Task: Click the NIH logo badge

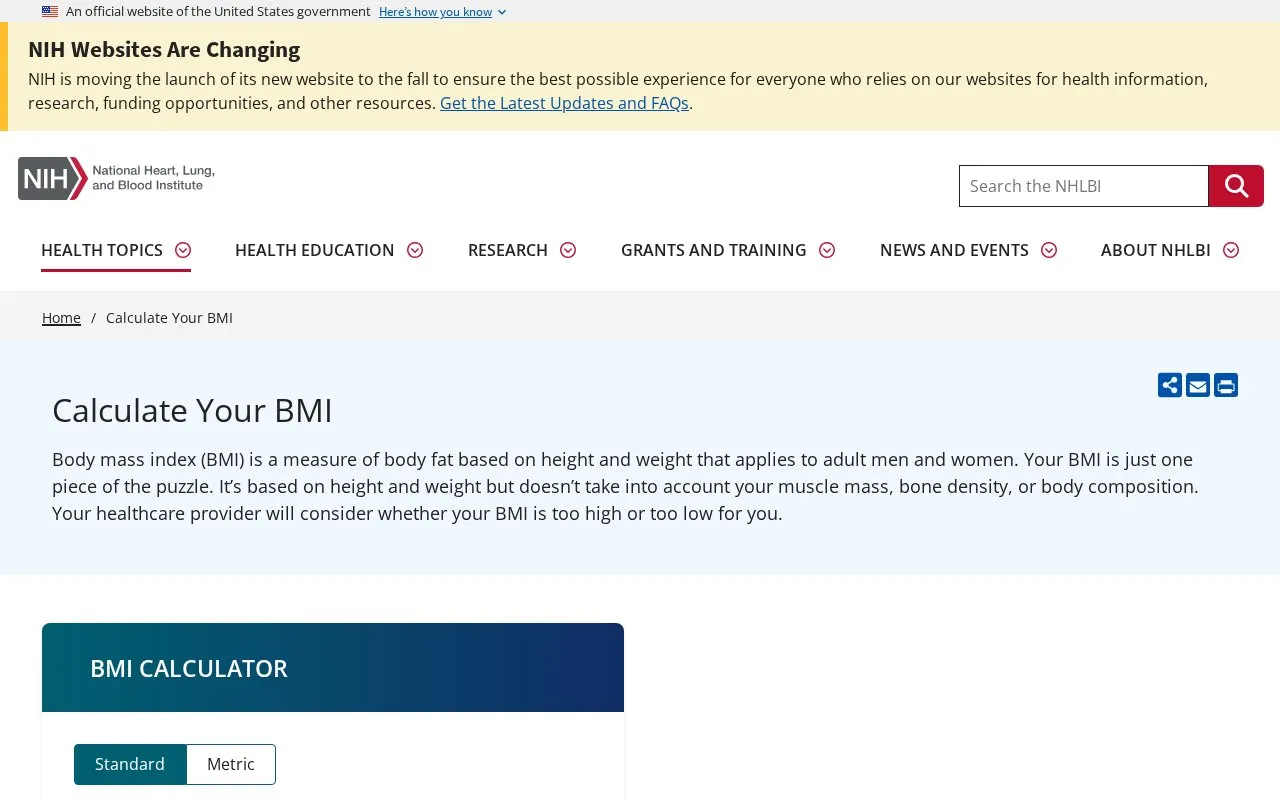Action: click(53, 179)
